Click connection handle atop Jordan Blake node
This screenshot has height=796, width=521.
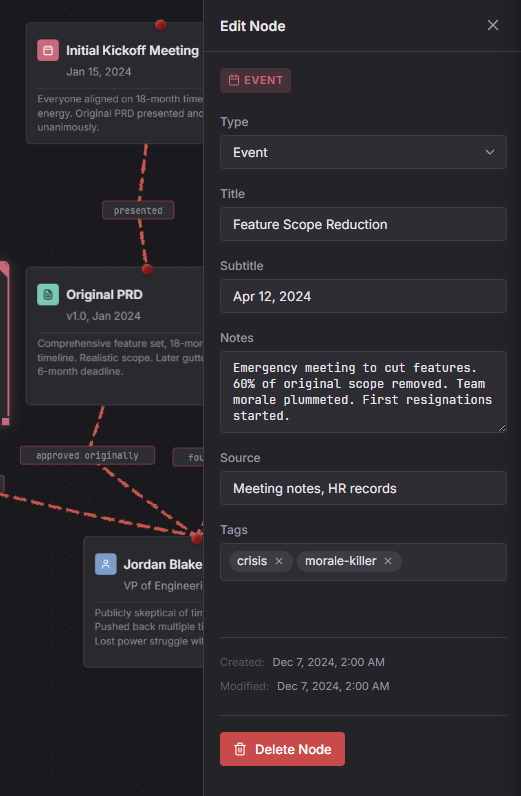(197, 538)
